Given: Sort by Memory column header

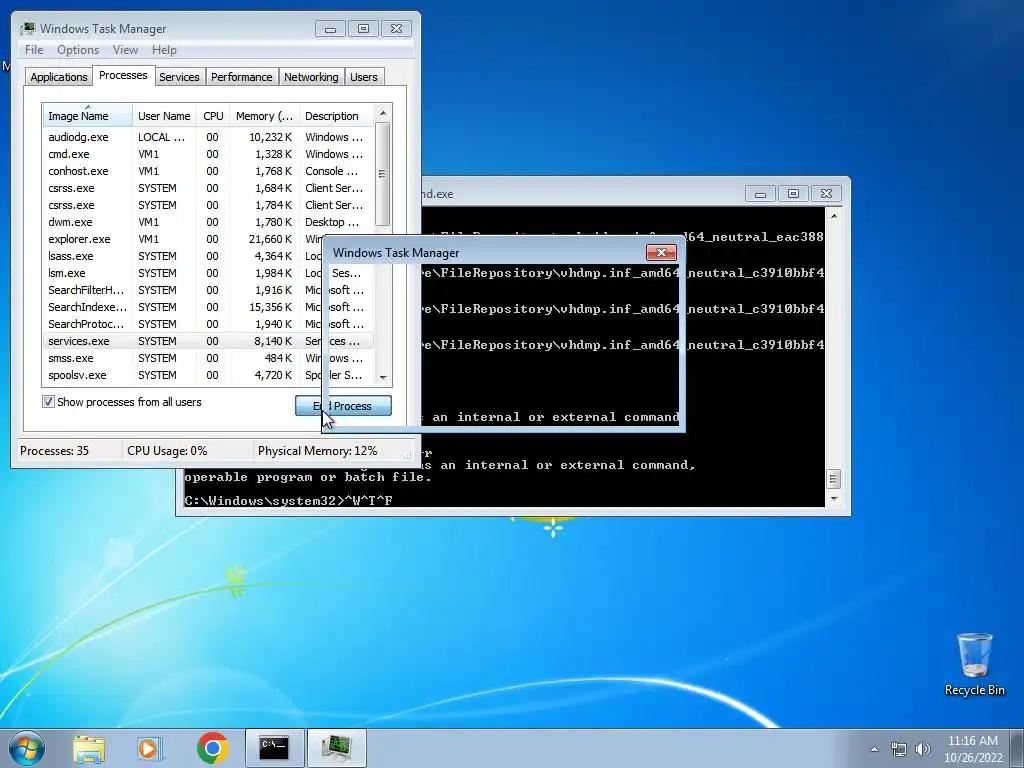Looking at the screenshot, I should tap(264, 116).
